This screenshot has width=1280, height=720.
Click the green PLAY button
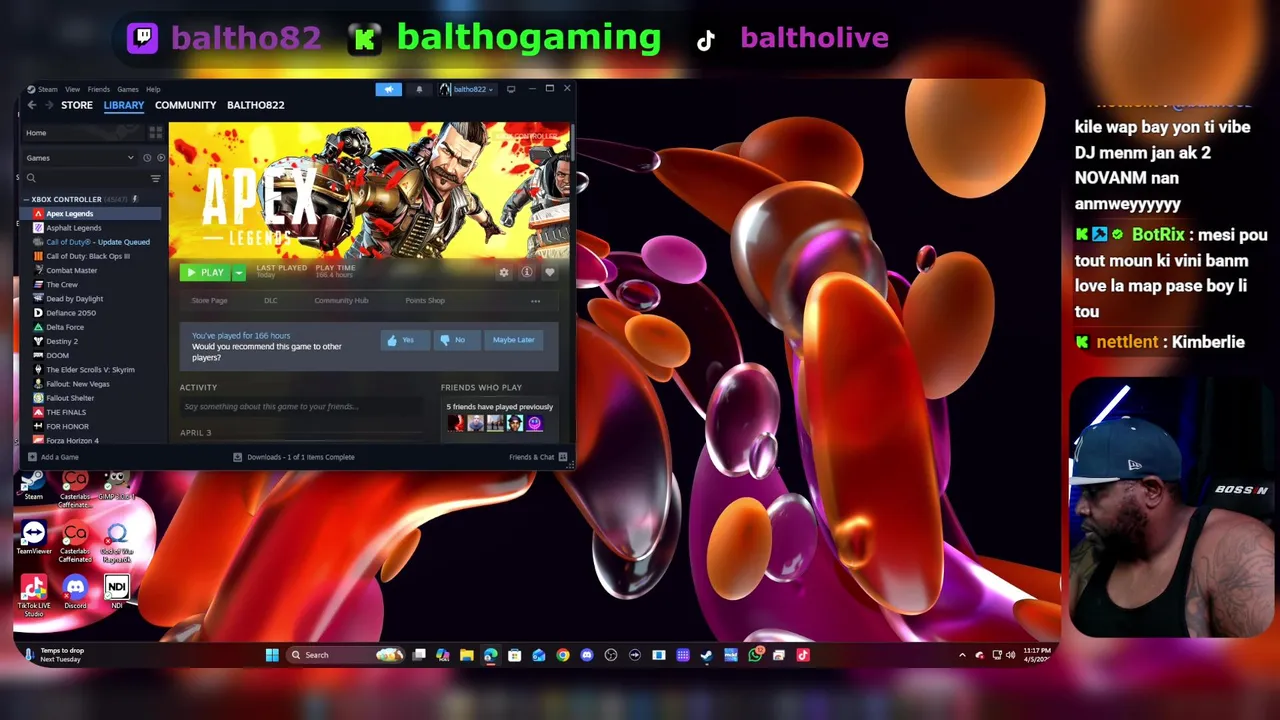click(x=206, y=272)
